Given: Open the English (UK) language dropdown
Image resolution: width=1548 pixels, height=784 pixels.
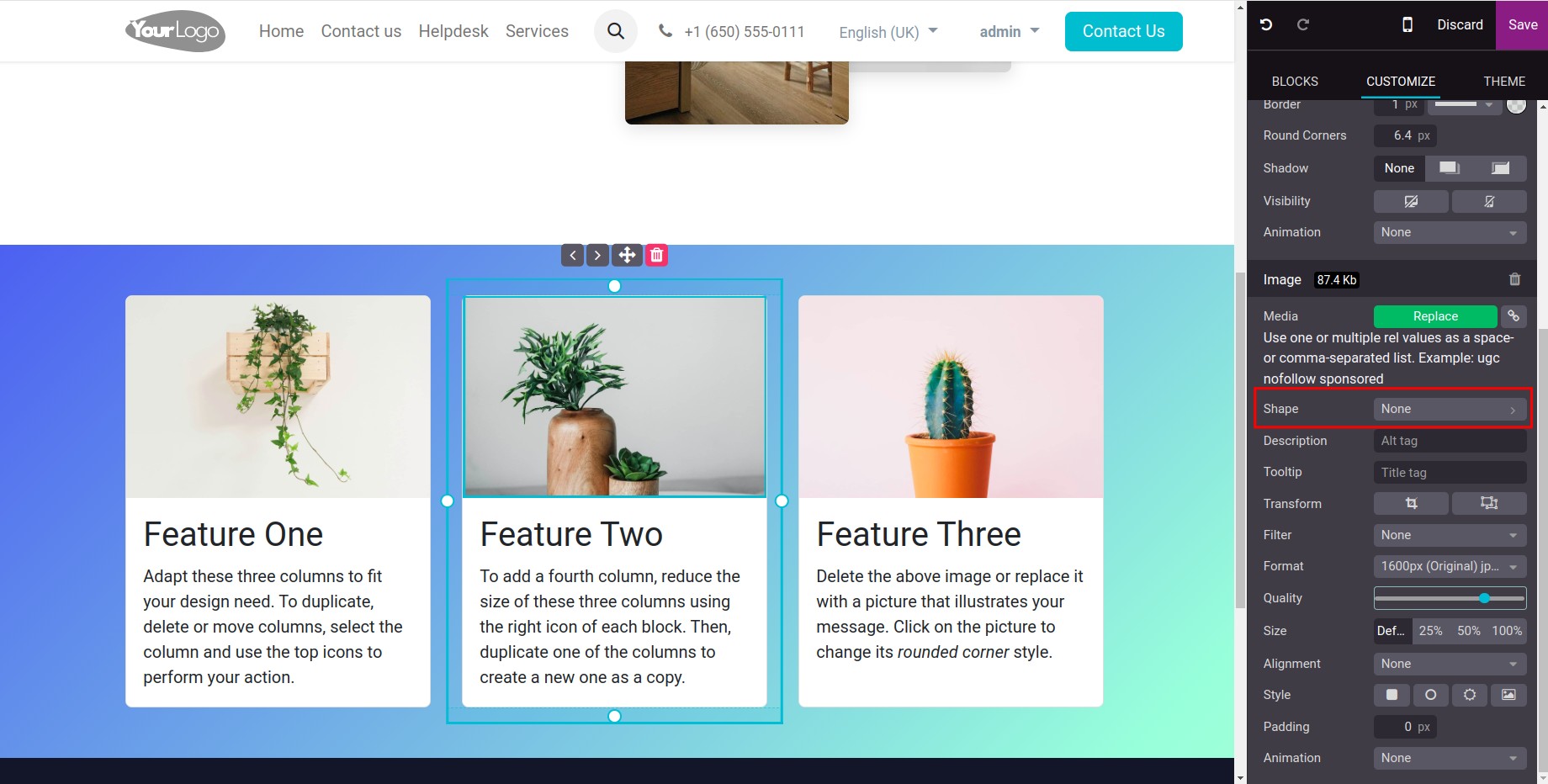Looking at the screenshot, I should coord(888,32).
